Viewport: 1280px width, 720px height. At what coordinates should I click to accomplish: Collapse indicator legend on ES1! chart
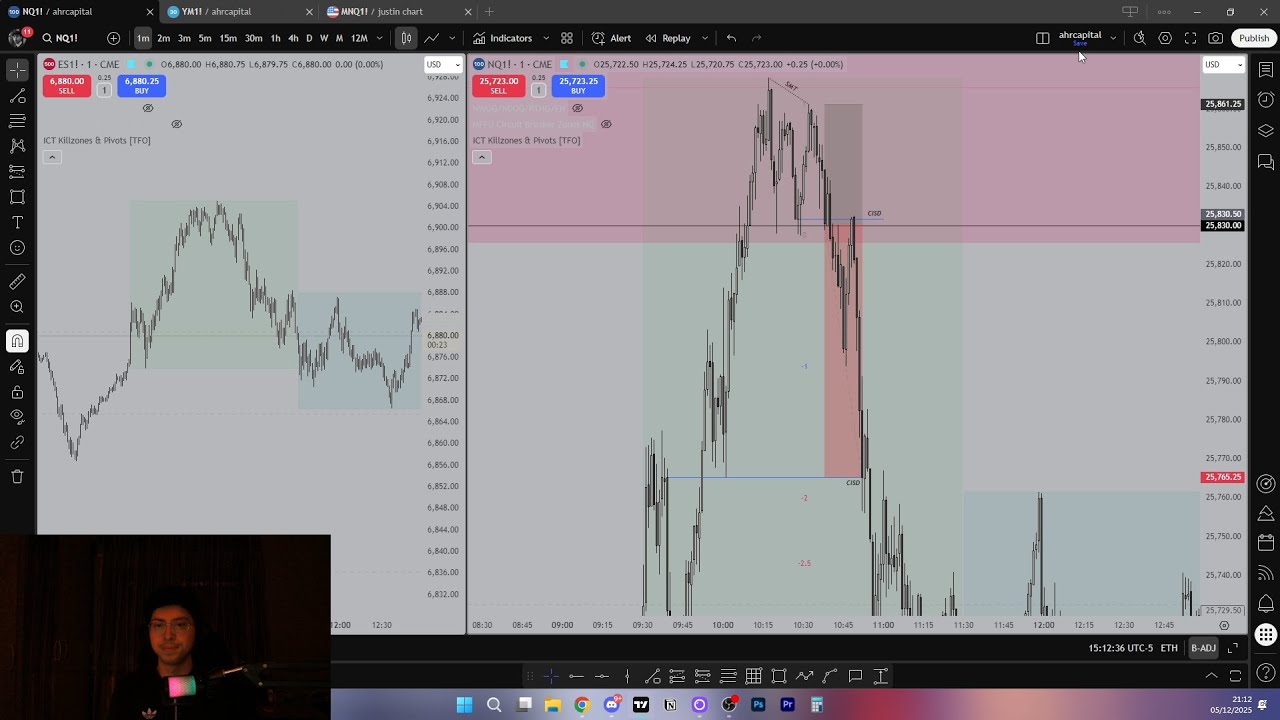[x=52, y=157]
